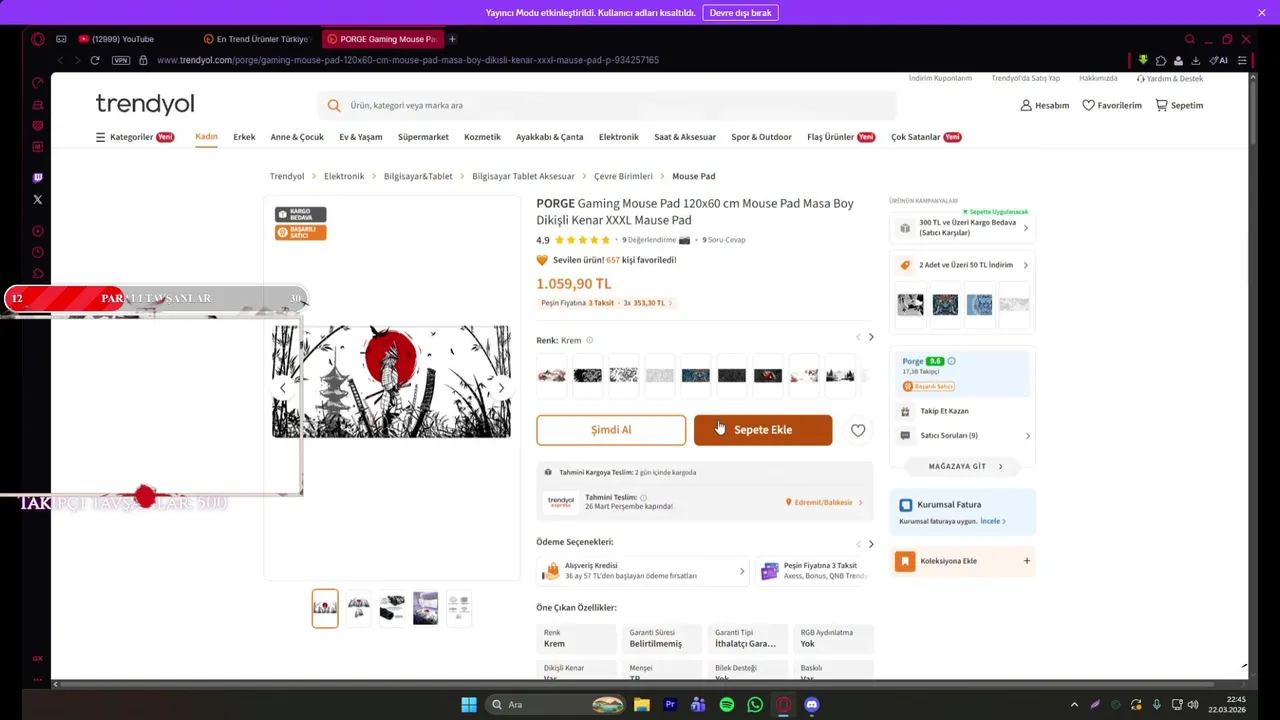Image resolution: width=1280 pixels, height=720 pixels.
Task: Open green download extension icon
Action: pyautogui.click(x=1143, y=60)
